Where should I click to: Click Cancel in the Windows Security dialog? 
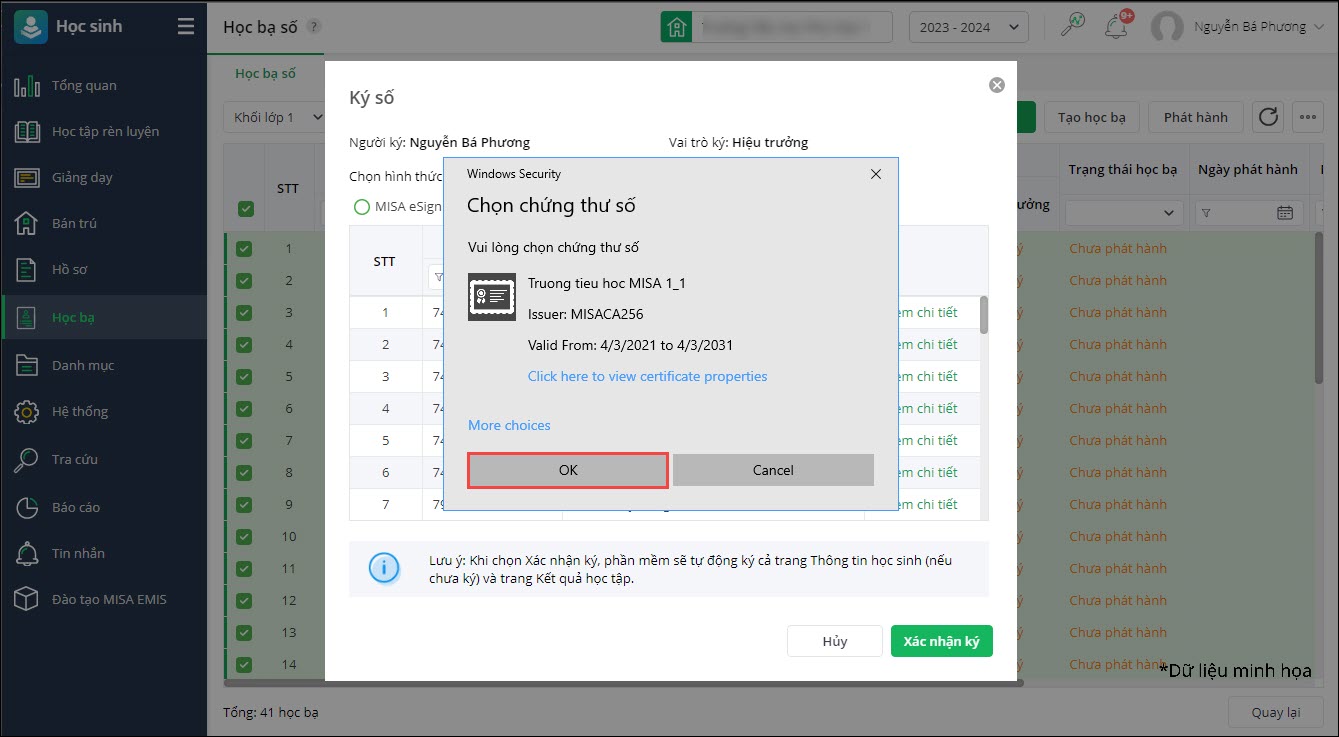[773, 470]
